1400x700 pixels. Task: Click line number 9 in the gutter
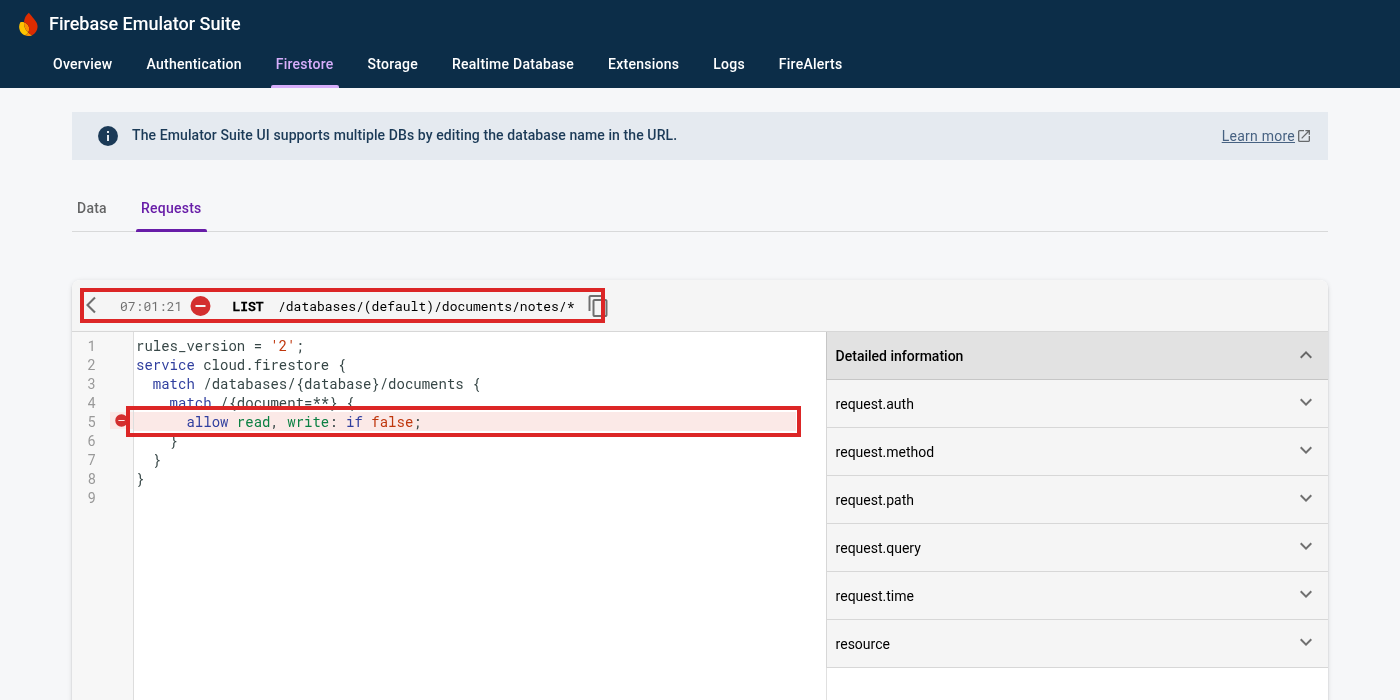pos(91,498)
